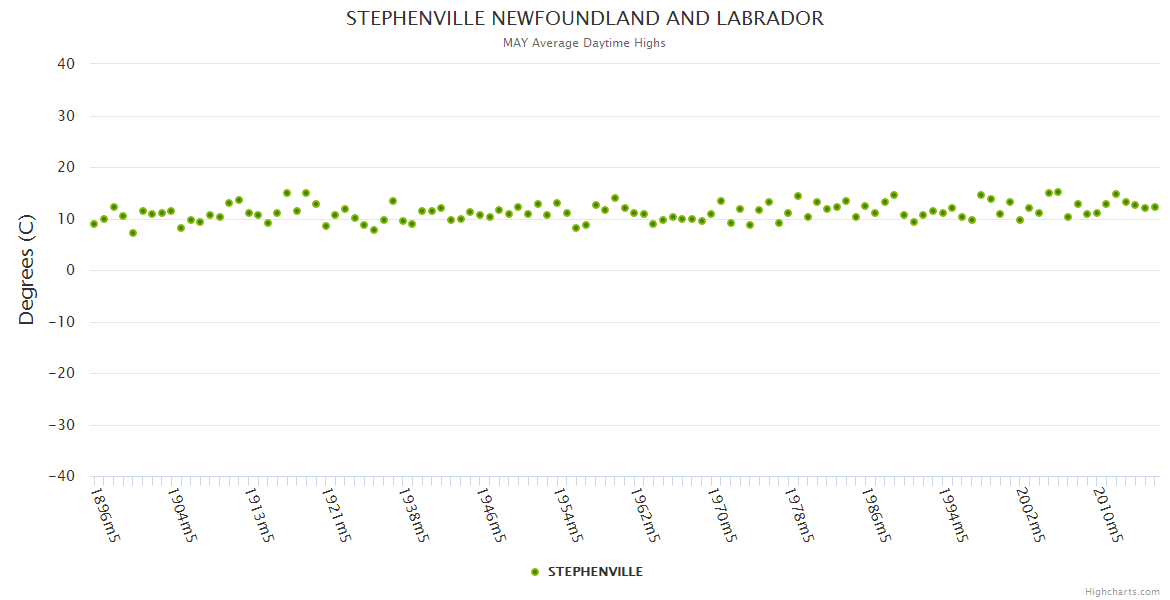Screen dimensions: 1170x600
Task: Click the MAY Average Daytime Highs subtitle
Action: [584, 43]
